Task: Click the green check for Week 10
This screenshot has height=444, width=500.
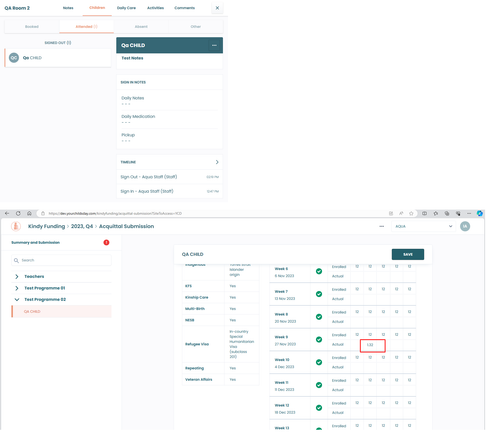Action: 319,362
